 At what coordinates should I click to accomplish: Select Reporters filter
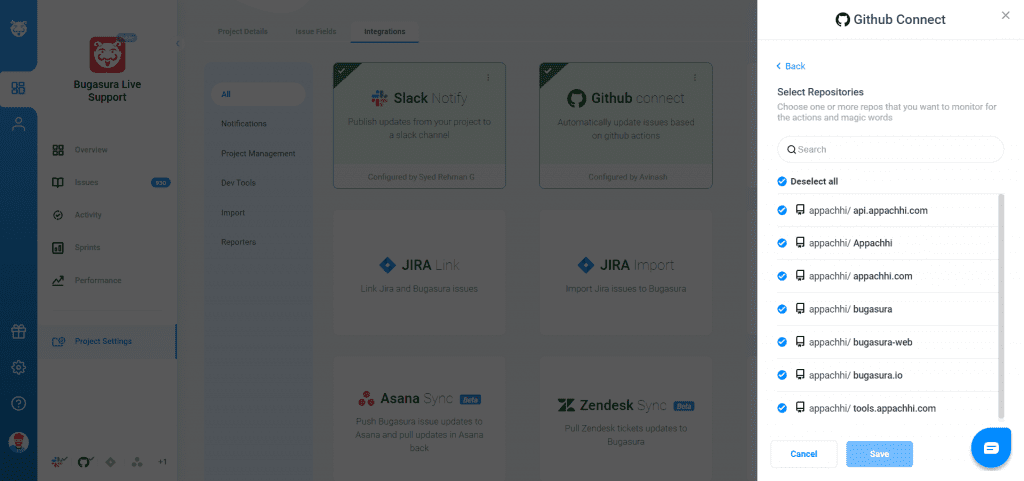(238, 242)
